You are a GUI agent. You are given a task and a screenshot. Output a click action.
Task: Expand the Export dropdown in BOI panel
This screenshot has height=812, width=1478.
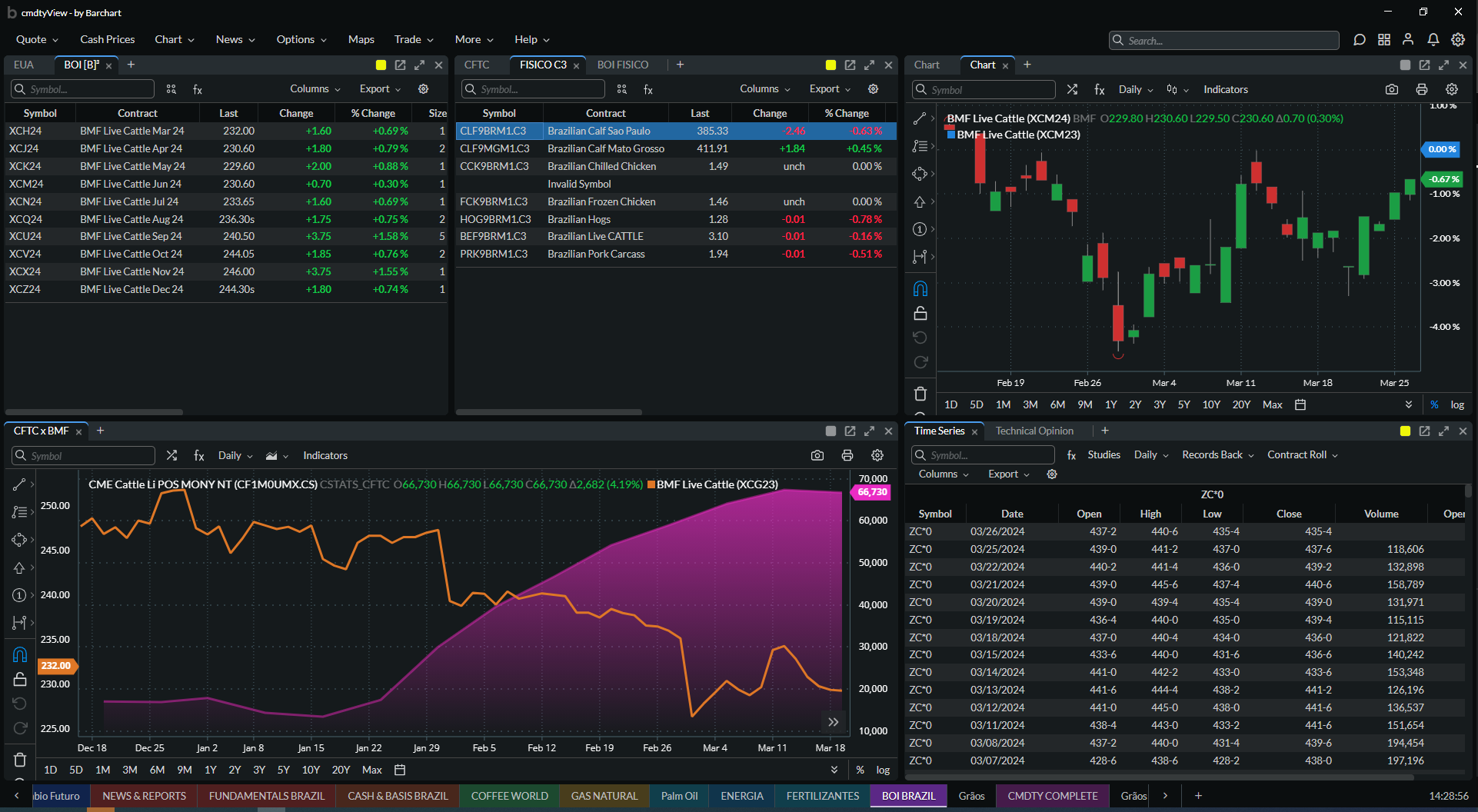[x=381, y=89]
